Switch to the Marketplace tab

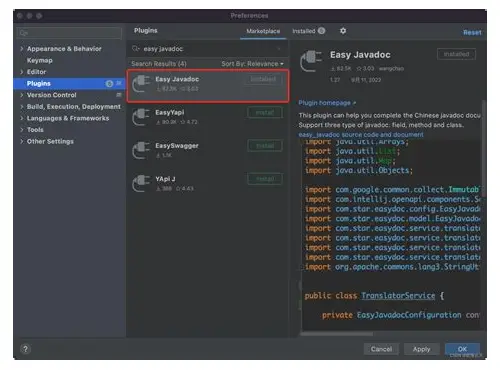pyautogui.click(x=263, y=31)
